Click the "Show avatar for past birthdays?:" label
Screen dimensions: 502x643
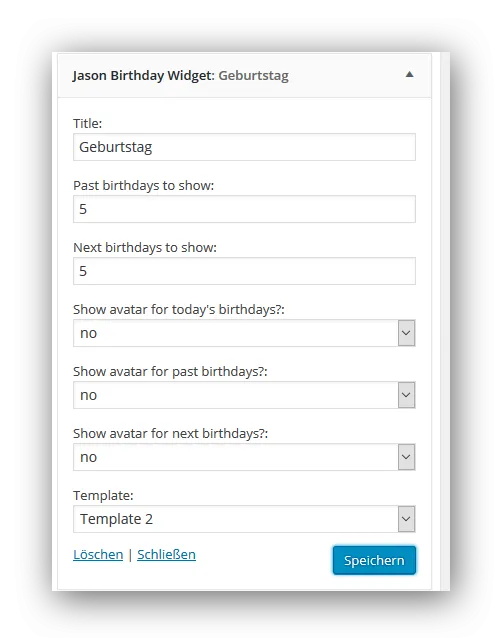point(170,372)
